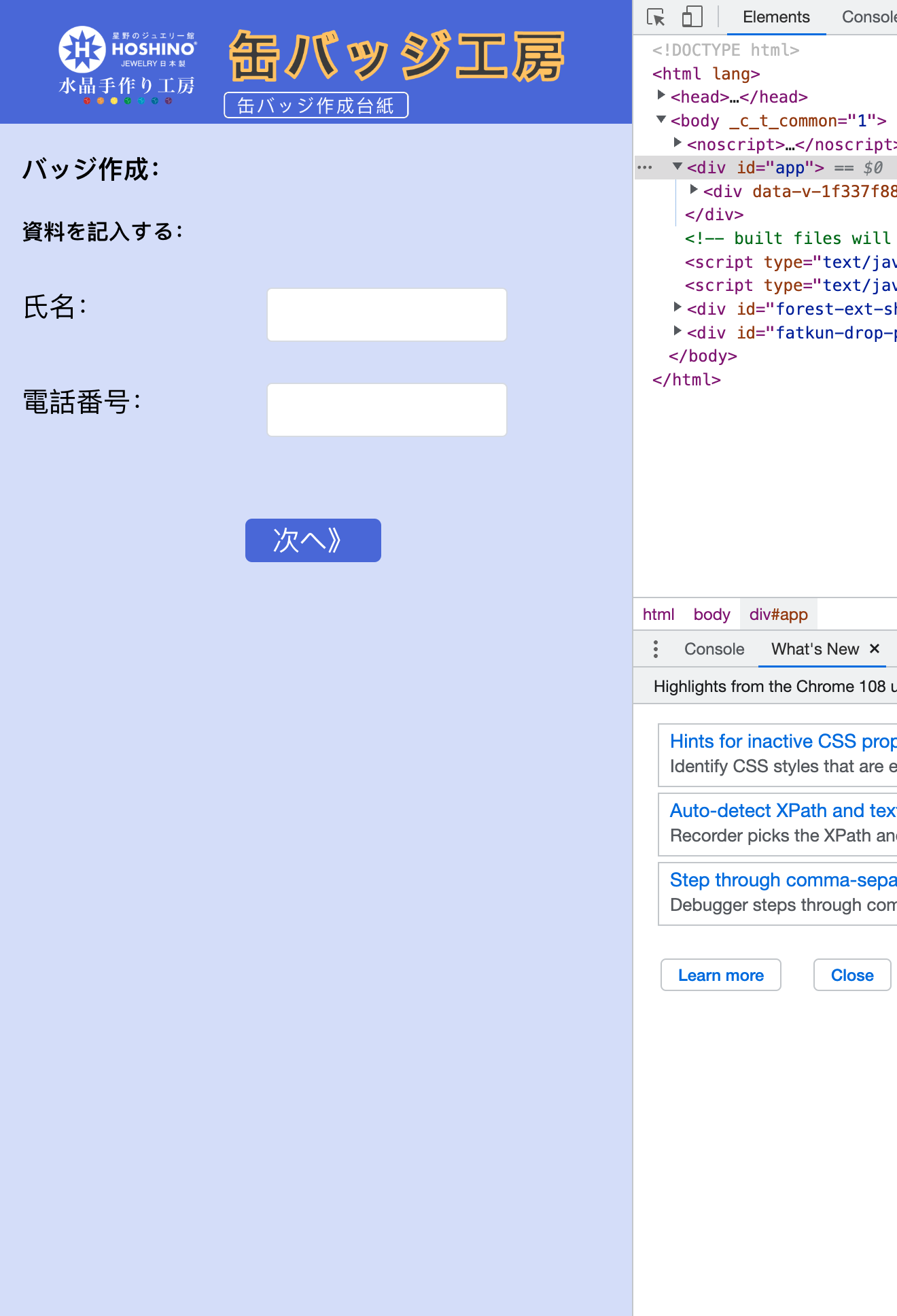897x1316 pixels.
Task: Click the 氏名 name input field
Action: point(387,315)
